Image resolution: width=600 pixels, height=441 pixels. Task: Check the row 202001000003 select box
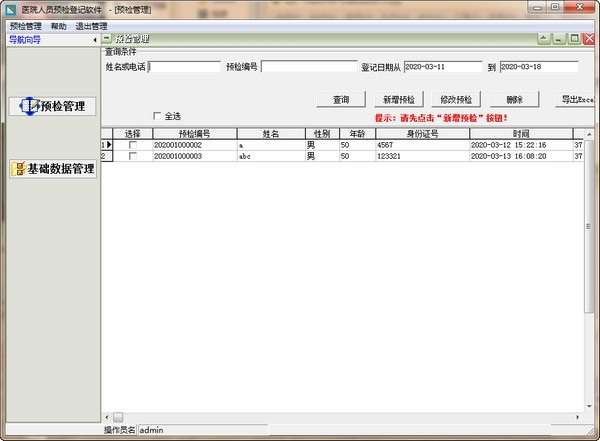[133, 156]
